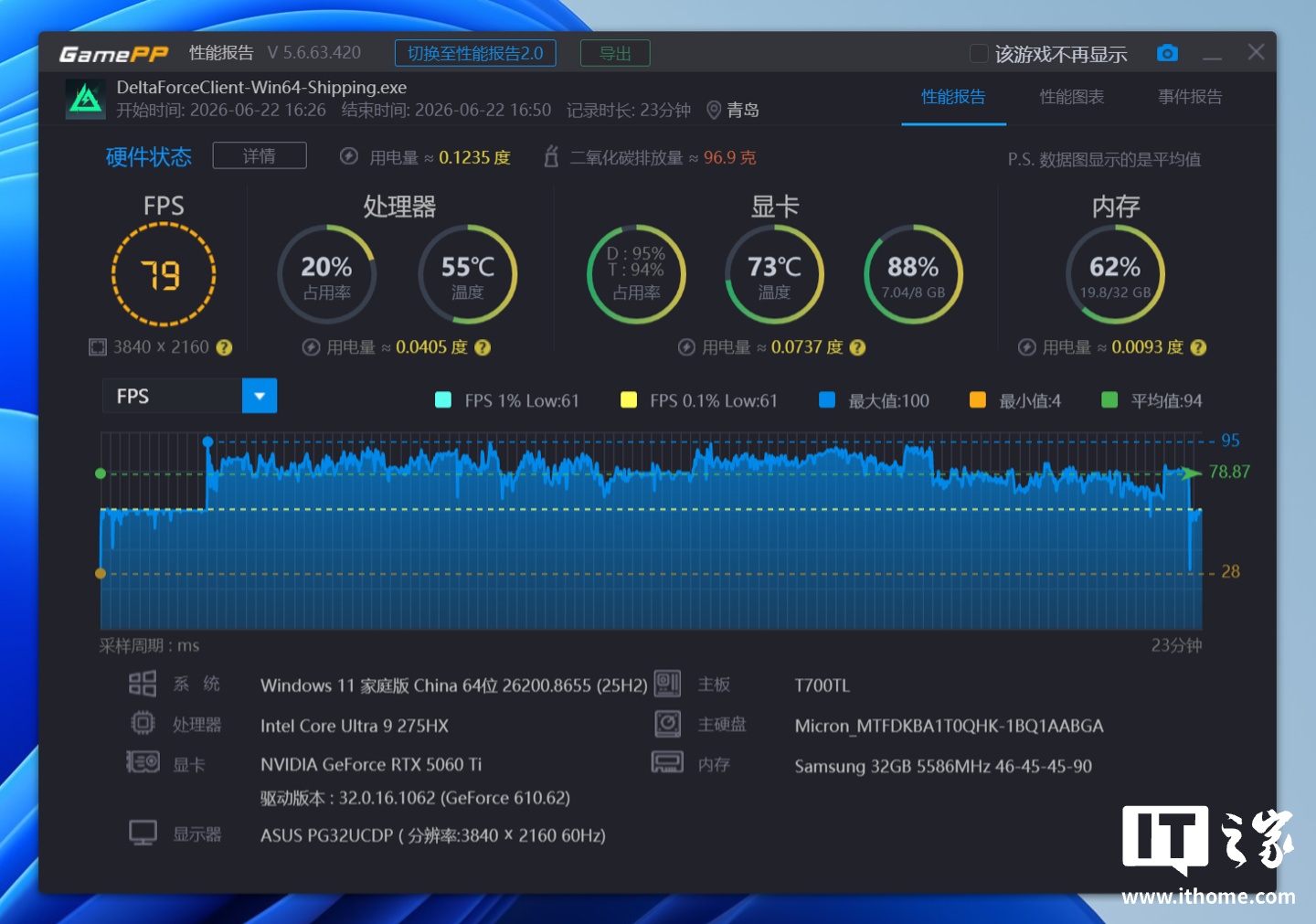Click the blue 最大值 legend swatch
The width and height of the screenshot is (1316, 924).
[x=827, y=399]
